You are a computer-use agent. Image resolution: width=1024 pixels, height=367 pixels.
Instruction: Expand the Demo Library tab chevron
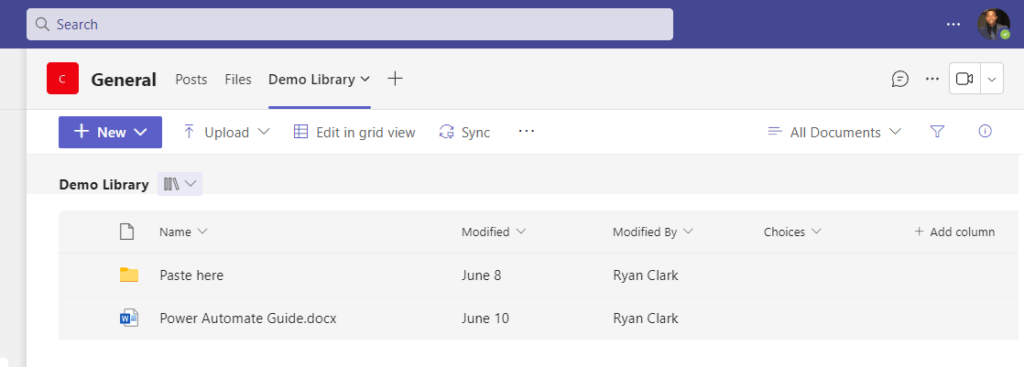[x=365, y=80]
